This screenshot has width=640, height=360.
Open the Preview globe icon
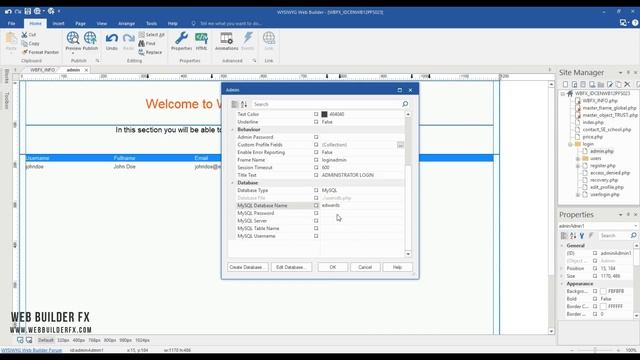tap(73, 38)
